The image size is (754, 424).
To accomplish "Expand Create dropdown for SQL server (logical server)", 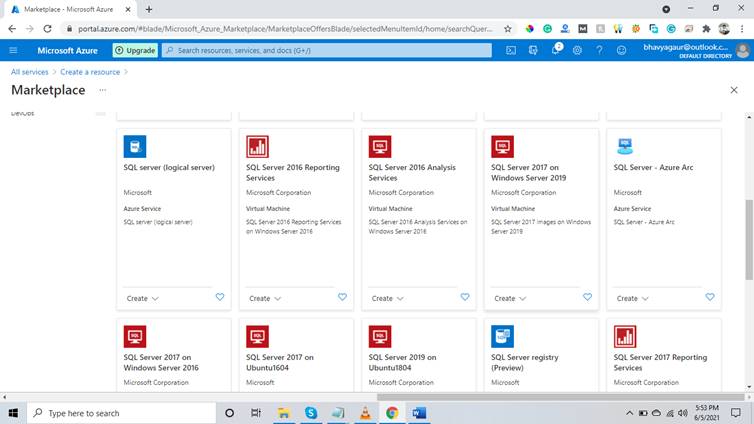I will (x=142, y=299).
